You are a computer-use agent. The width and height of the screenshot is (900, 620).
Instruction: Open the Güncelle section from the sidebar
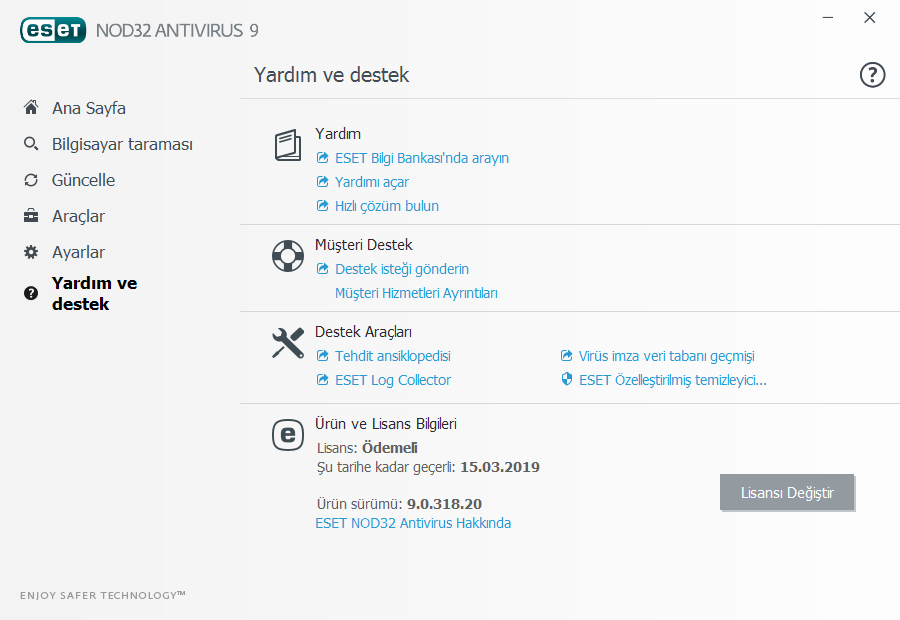pos(85,180)
